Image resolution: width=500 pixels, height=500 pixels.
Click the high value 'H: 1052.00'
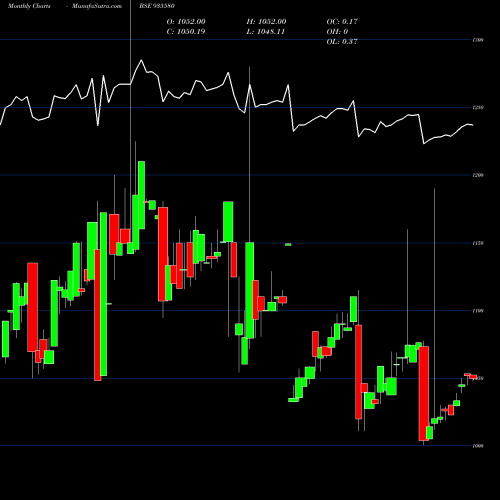tap(266, 21)
